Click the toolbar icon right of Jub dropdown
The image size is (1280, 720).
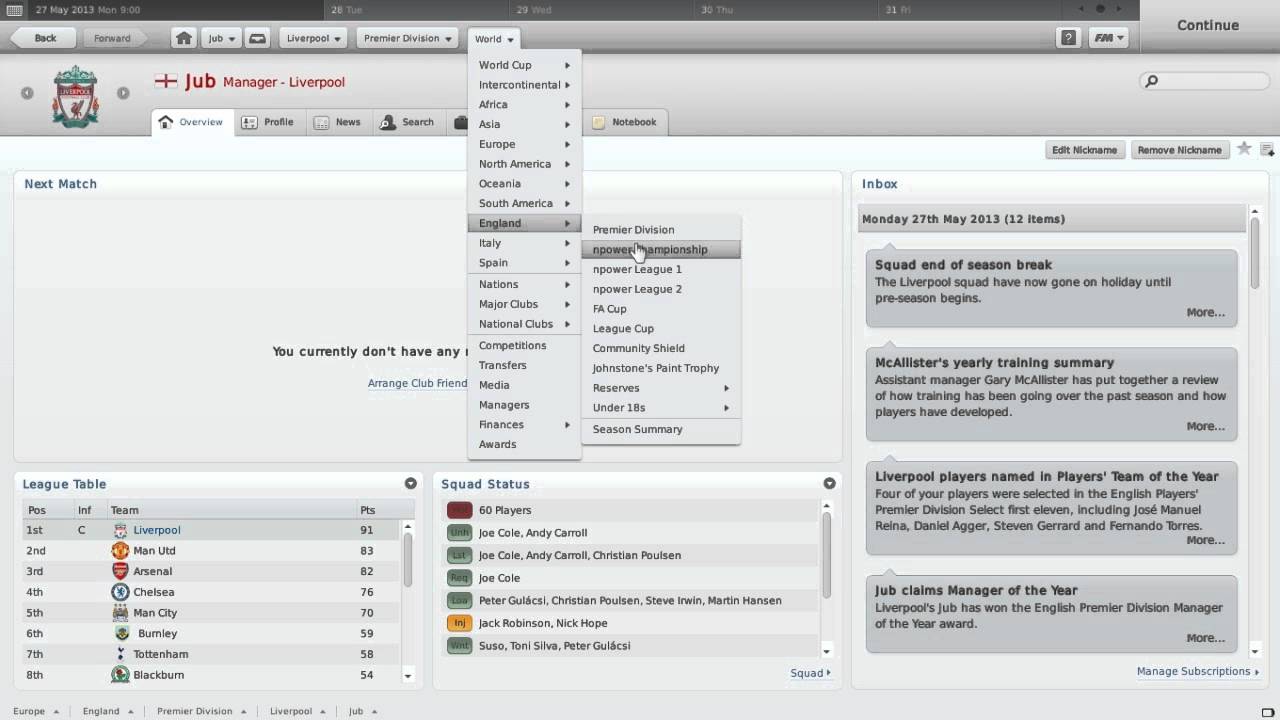pos(257,38)
